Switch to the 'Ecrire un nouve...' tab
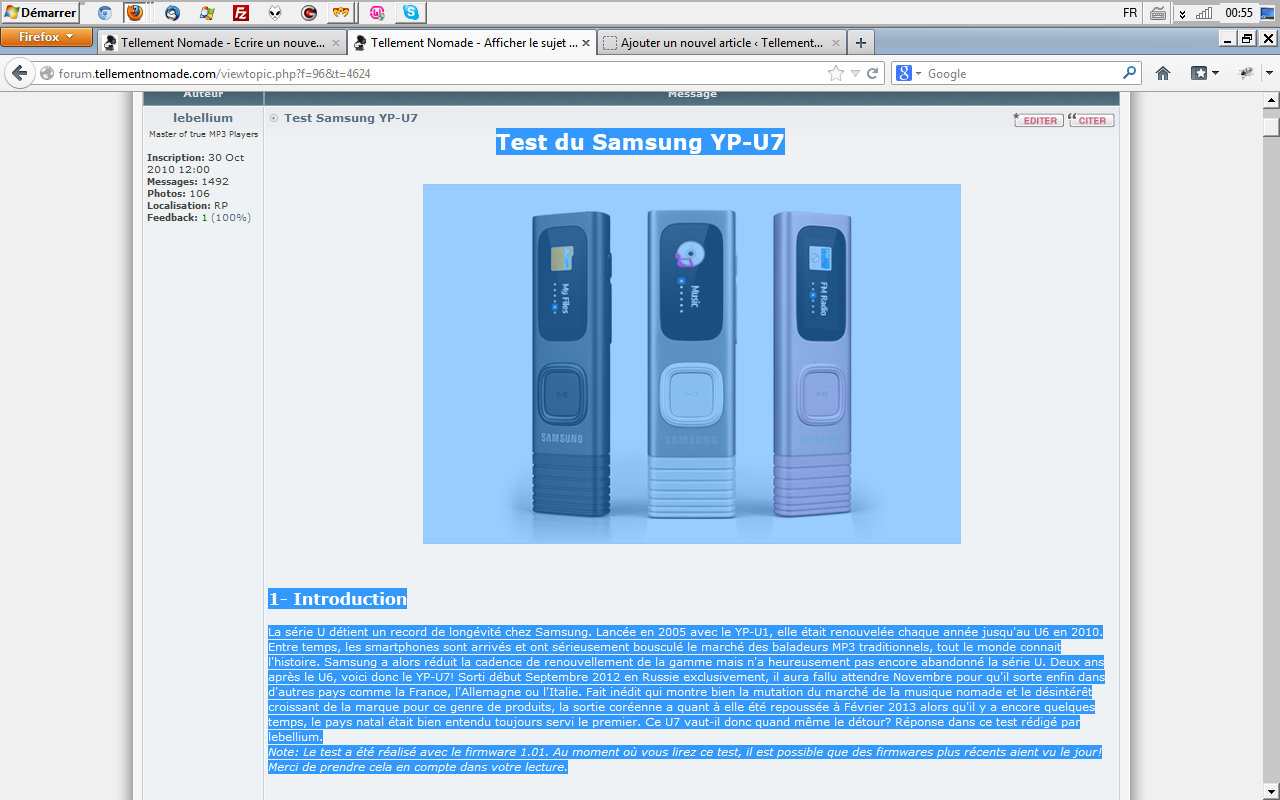The width and height of the screenshot is (1280, 800). 223,43
